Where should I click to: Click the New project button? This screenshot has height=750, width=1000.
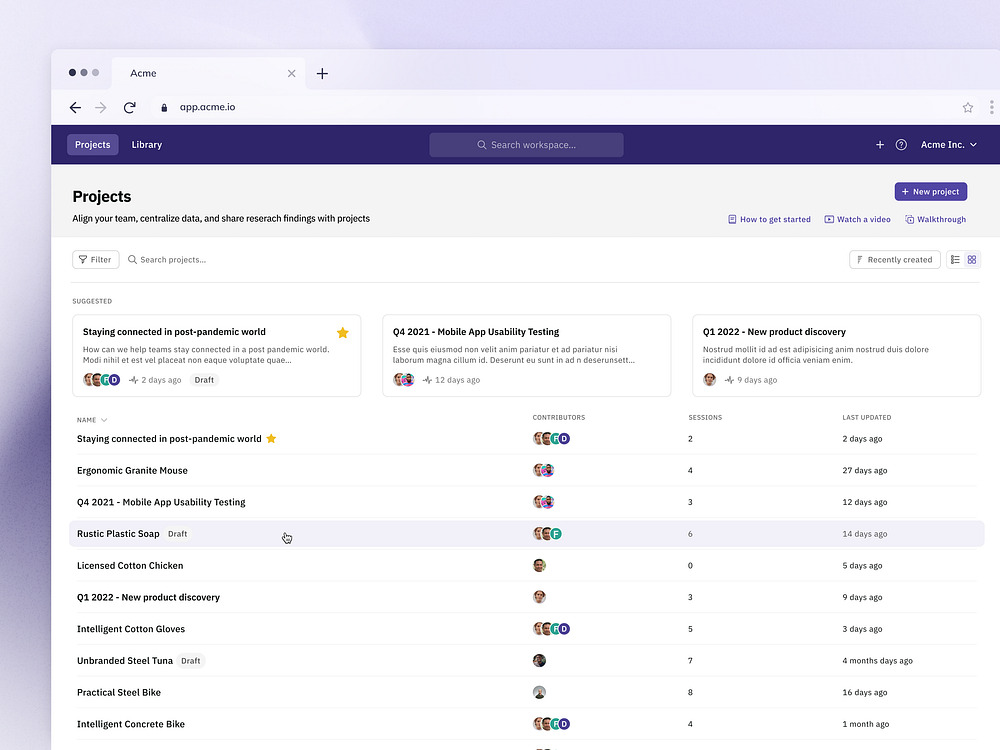tap(930, 192)
